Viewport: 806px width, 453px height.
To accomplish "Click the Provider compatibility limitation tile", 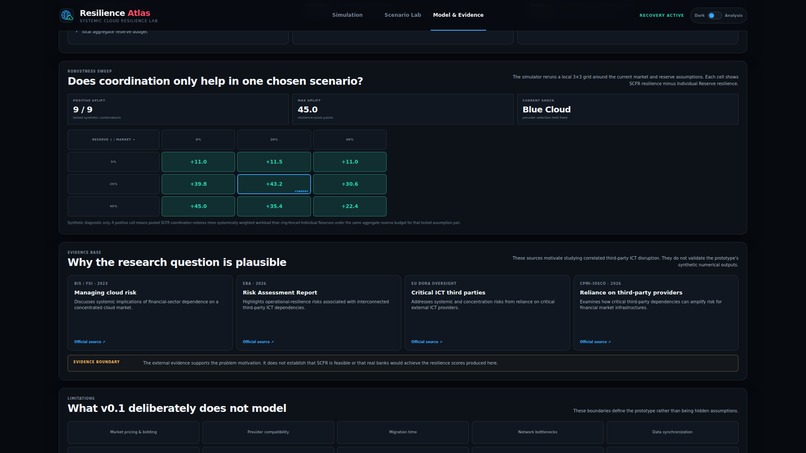I will coord(268,432).
